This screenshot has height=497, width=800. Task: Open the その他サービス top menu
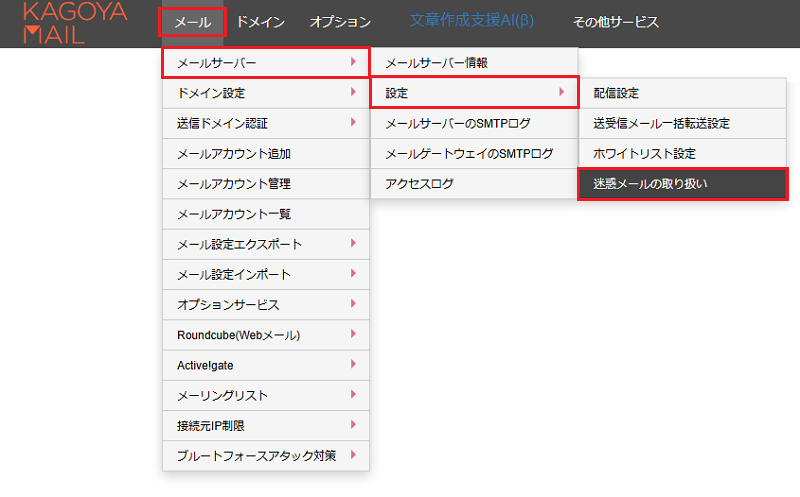[x=616, y=22]
